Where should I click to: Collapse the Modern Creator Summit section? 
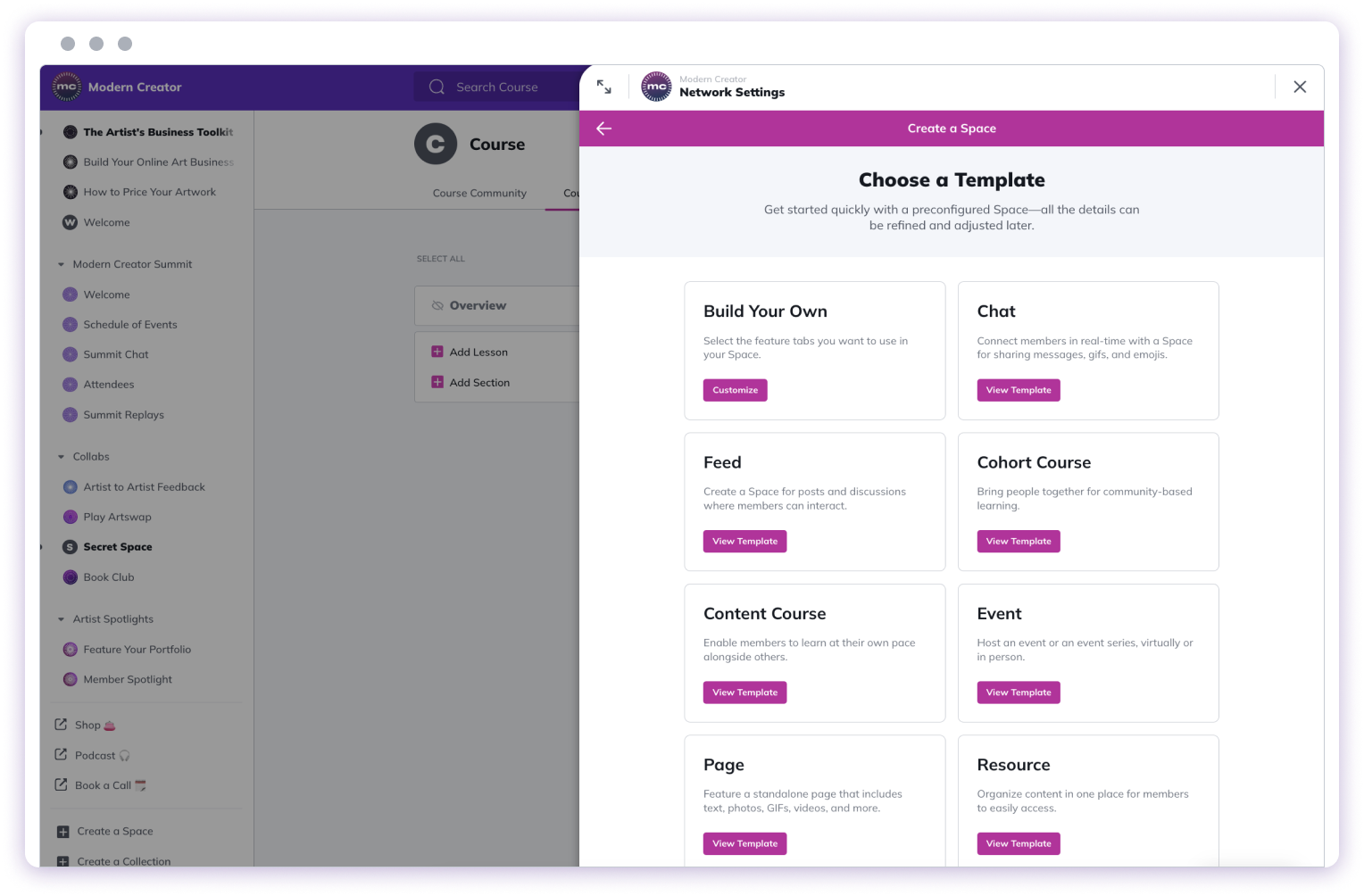[x=62, y=264]
